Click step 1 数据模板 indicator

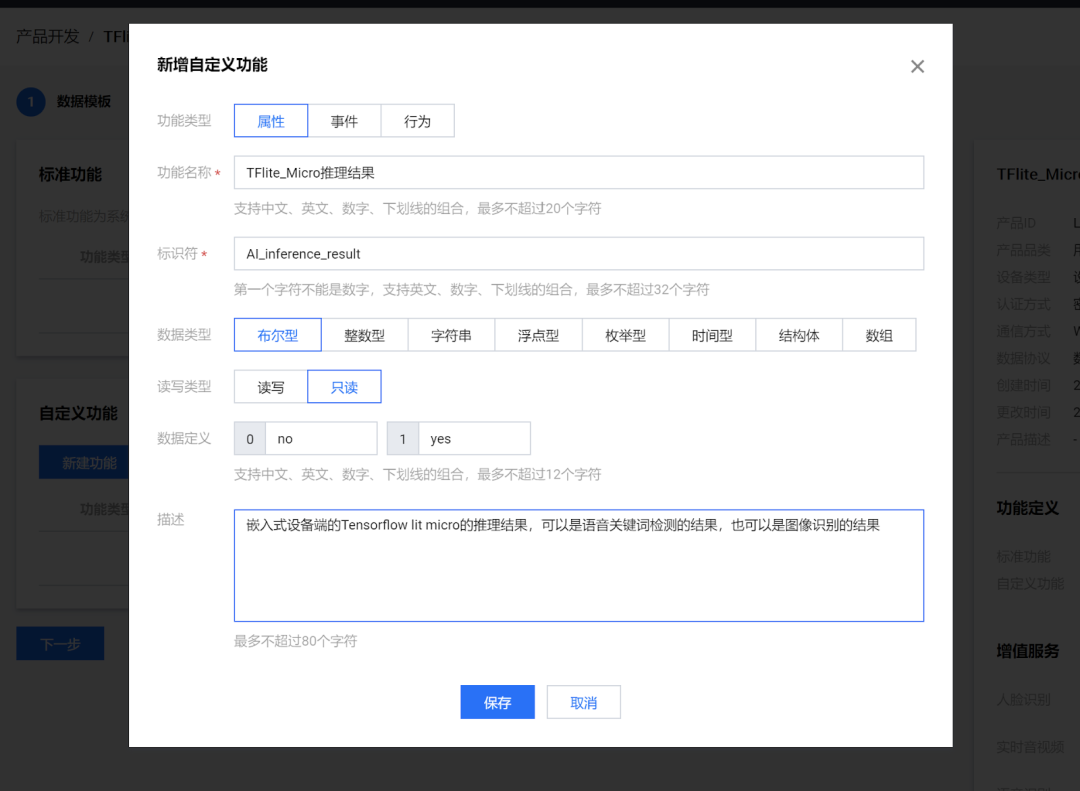(31, 102)
